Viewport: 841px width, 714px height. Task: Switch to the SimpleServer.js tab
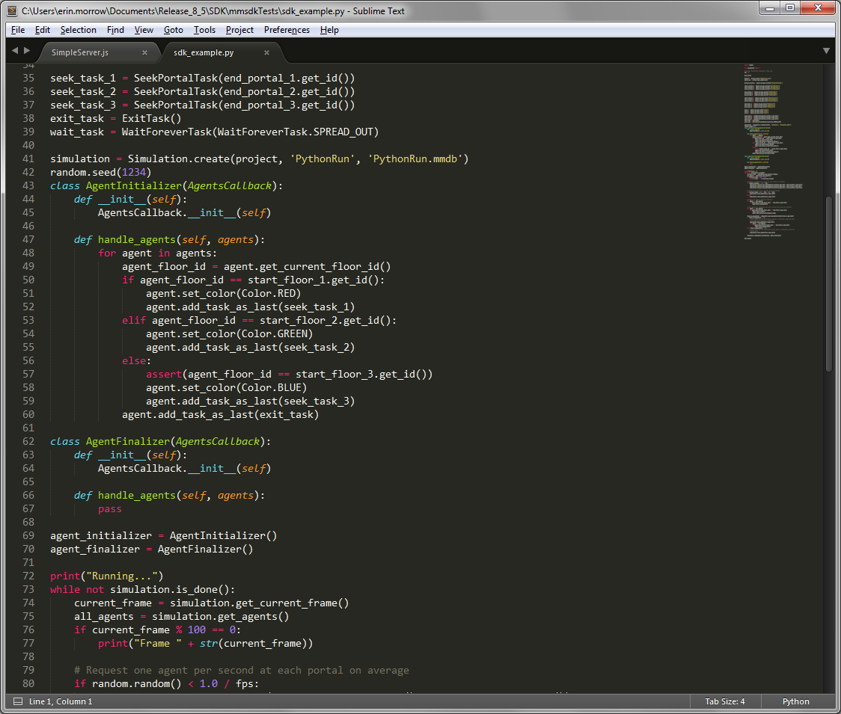(80, 52)
